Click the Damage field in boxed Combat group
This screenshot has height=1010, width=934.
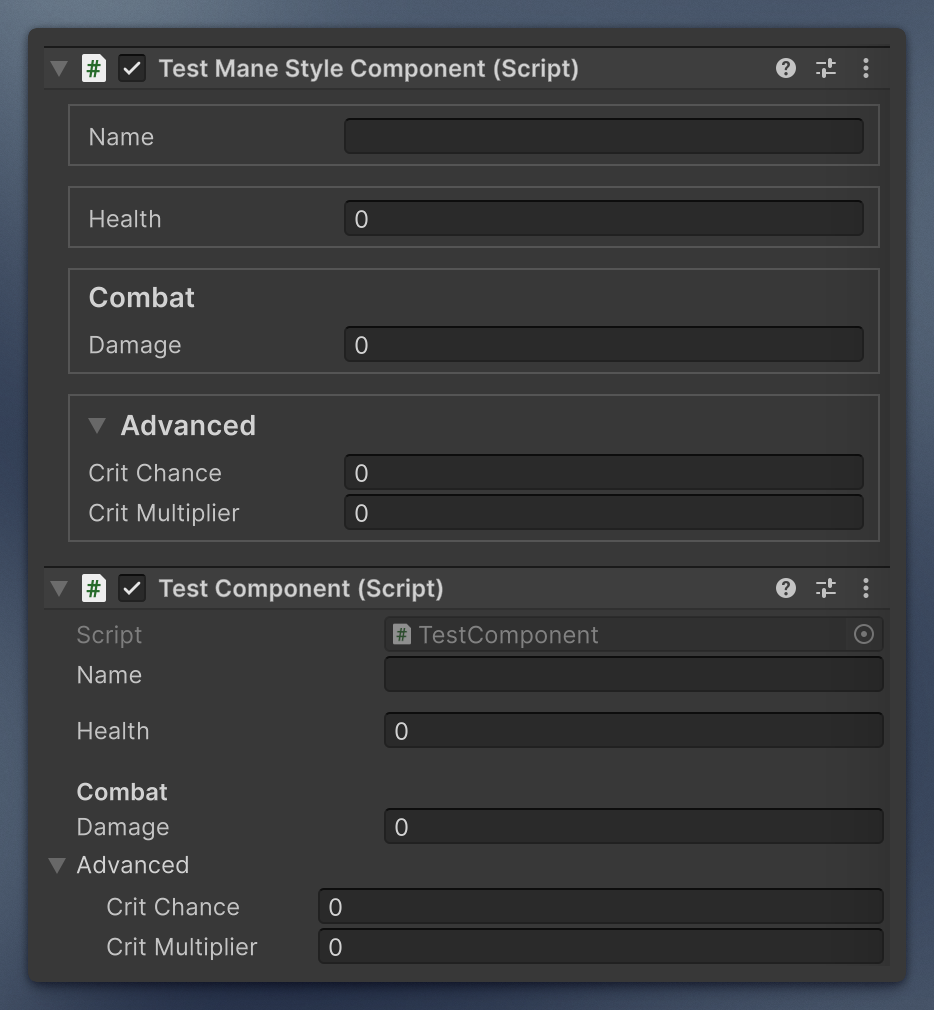point(604,344)
